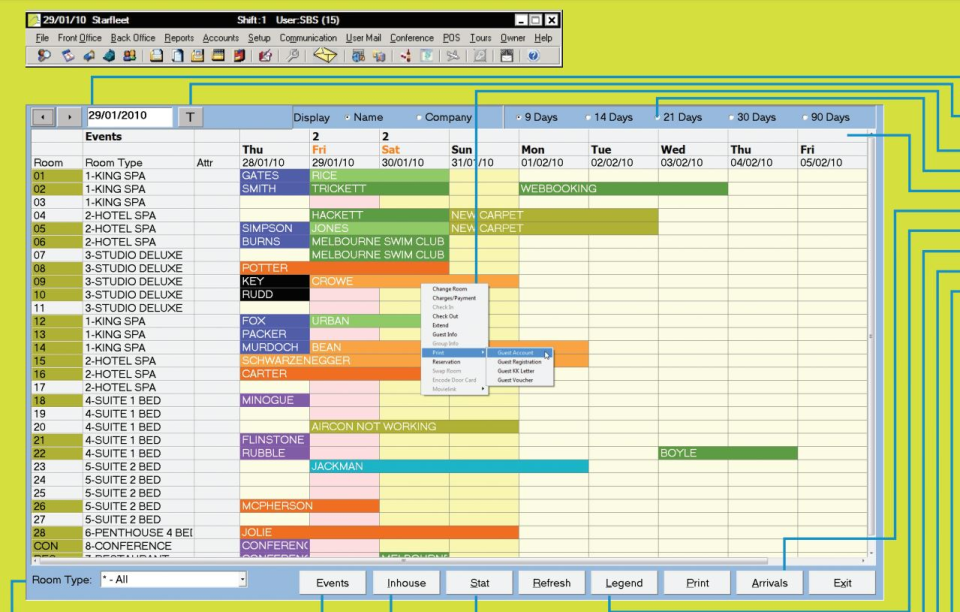Viewport: 960px width, 612px height.
Task: Open the blue question mark help icon
Action: [x=533, y=56]
